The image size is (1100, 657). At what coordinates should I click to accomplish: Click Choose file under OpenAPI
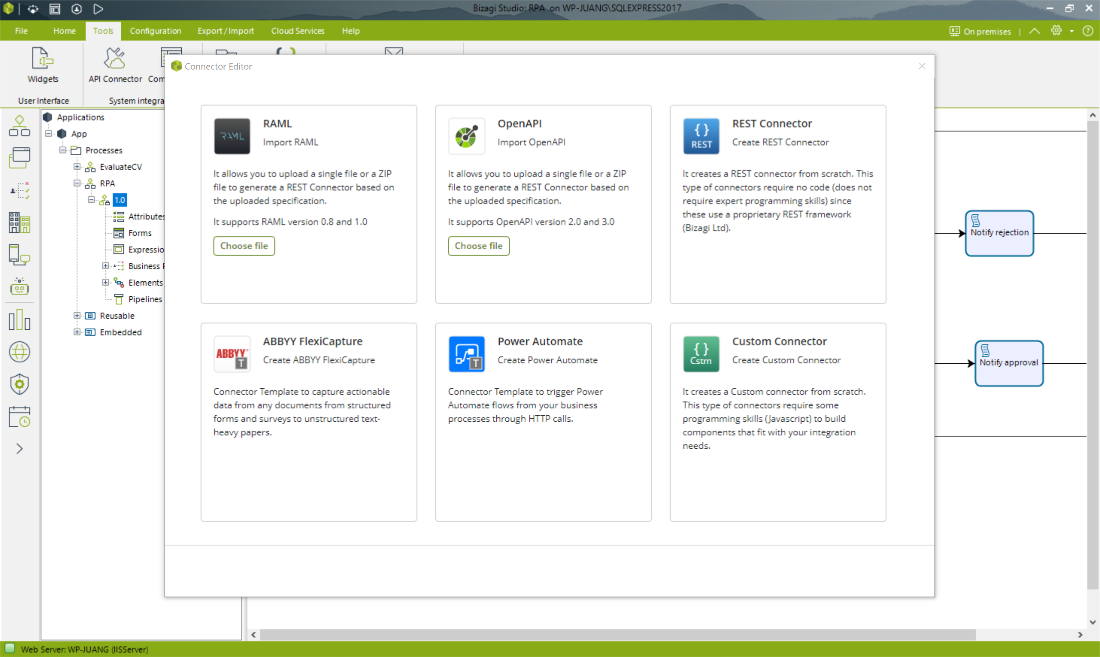click(478, 246)
